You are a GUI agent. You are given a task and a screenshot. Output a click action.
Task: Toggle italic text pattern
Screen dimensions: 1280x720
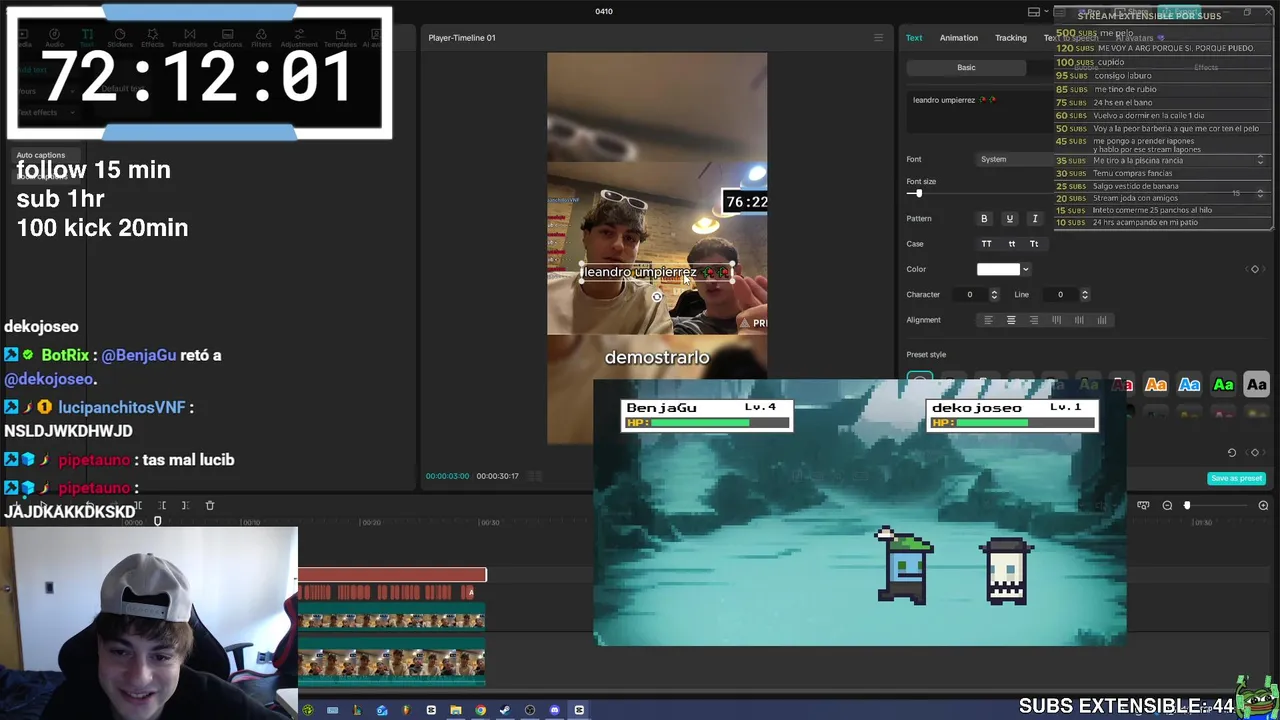click(x=1035, y=219)
